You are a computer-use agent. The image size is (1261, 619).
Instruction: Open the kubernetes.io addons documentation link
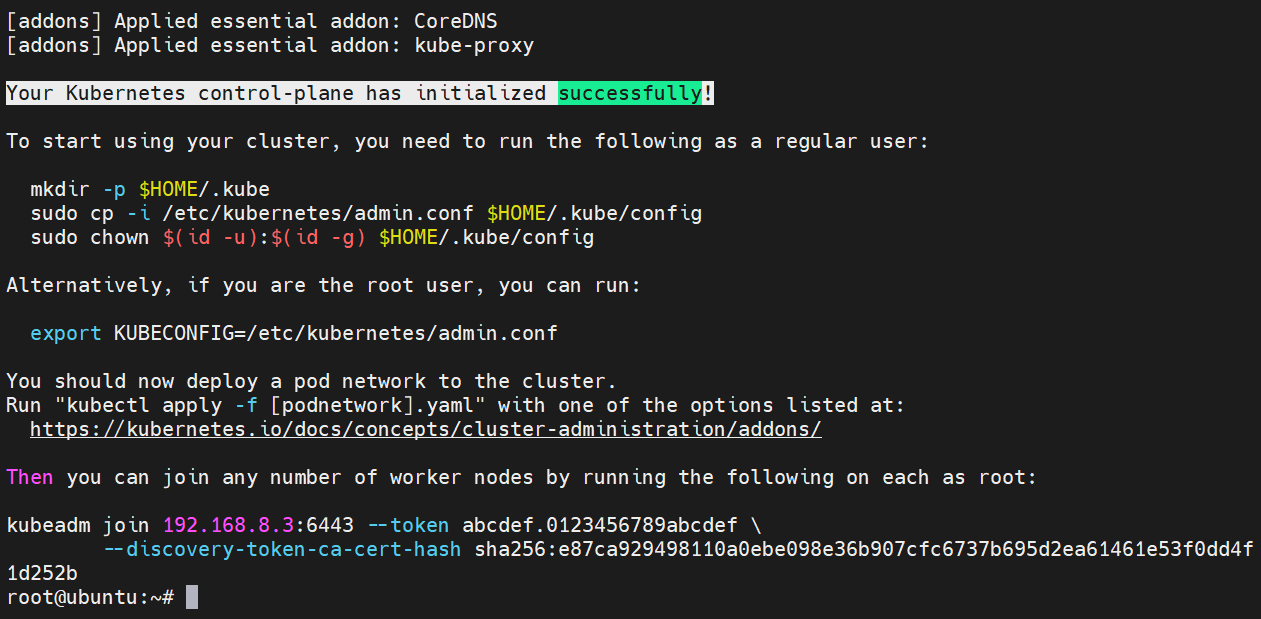[425, 429]
